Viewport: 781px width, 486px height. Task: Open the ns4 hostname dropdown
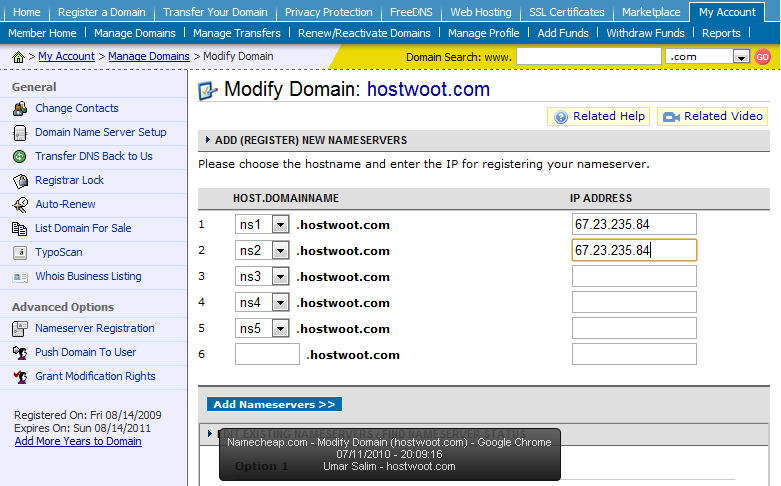point(280,302)
